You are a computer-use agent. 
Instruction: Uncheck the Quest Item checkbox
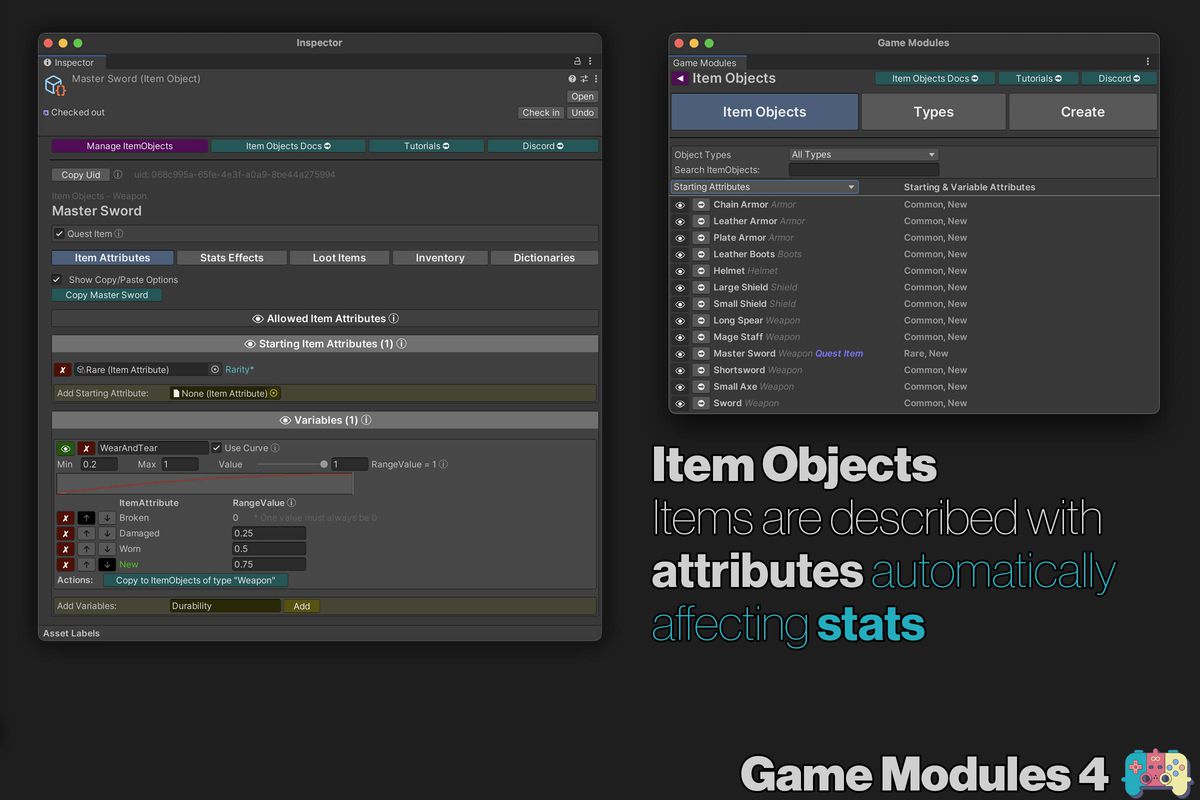(59, 234)
